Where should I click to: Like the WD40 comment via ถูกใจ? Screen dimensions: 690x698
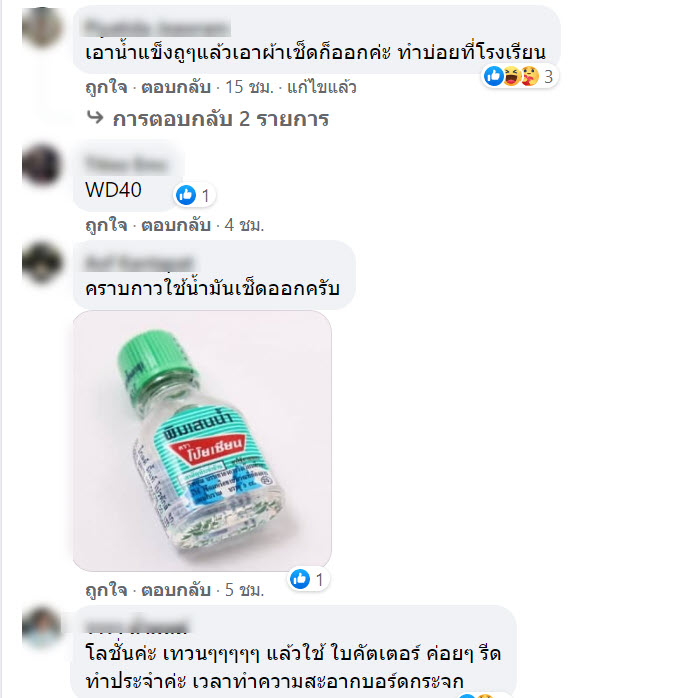point(106,225)
